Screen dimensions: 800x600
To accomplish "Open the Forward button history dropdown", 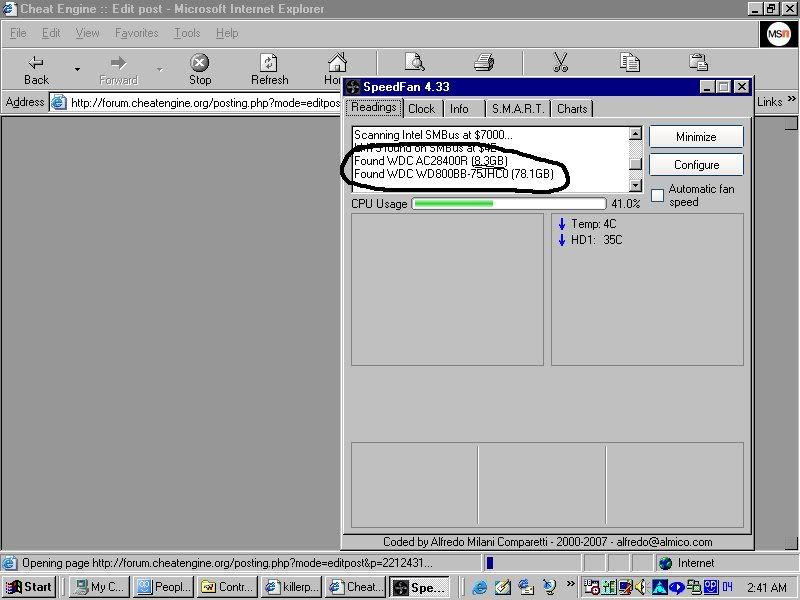I will click(160, 69).
